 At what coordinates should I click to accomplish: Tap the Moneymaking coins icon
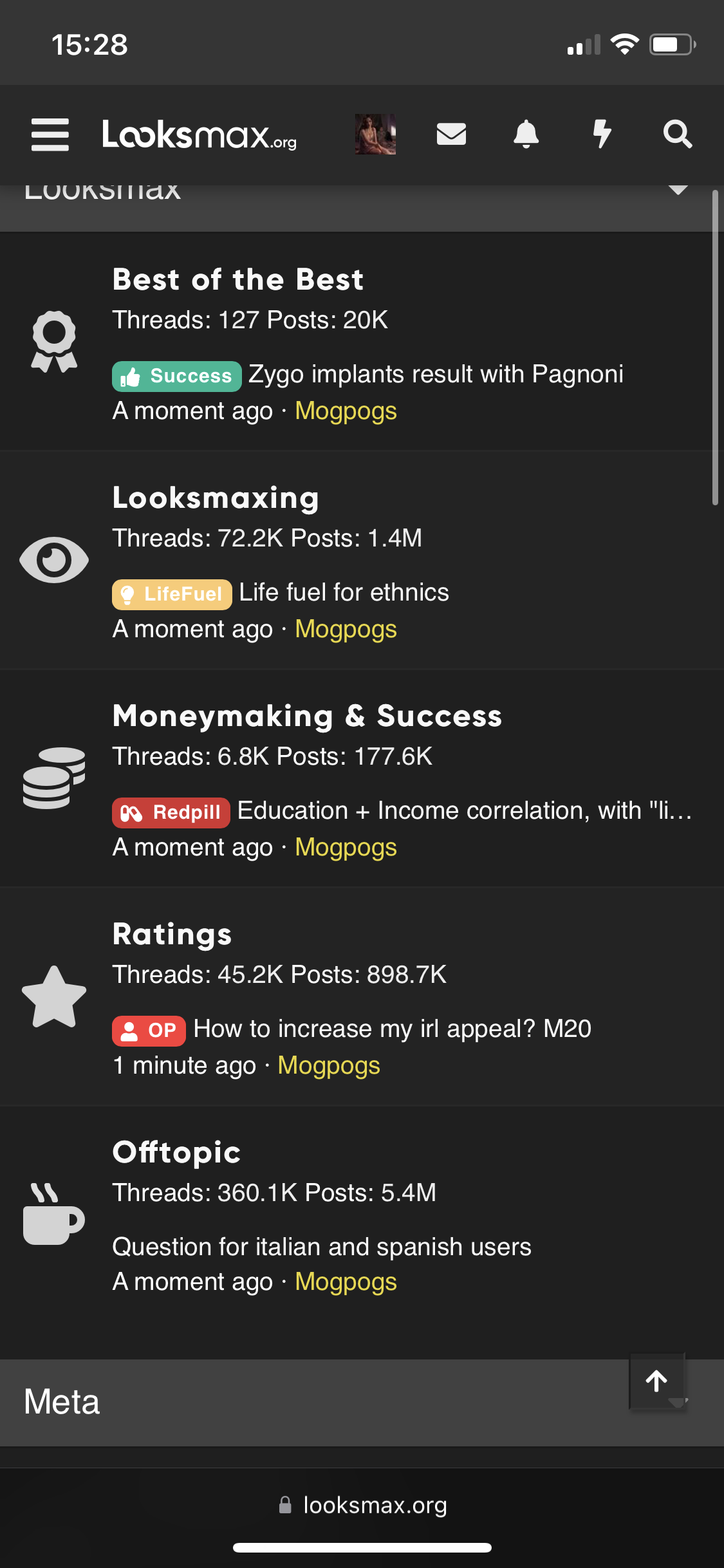(x=54, y=778)
